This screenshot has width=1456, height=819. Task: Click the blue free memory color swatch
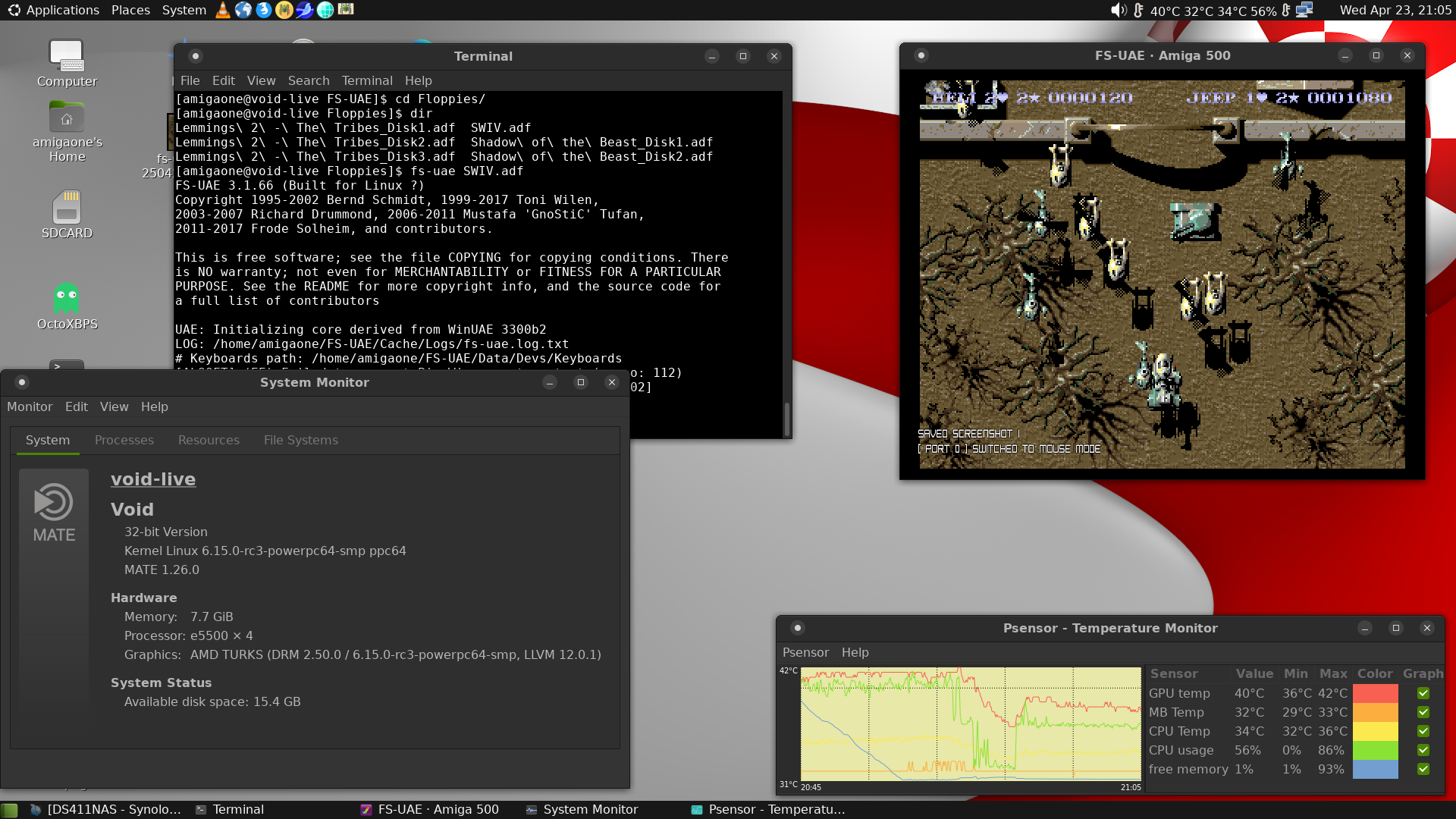click(1375, 769)
